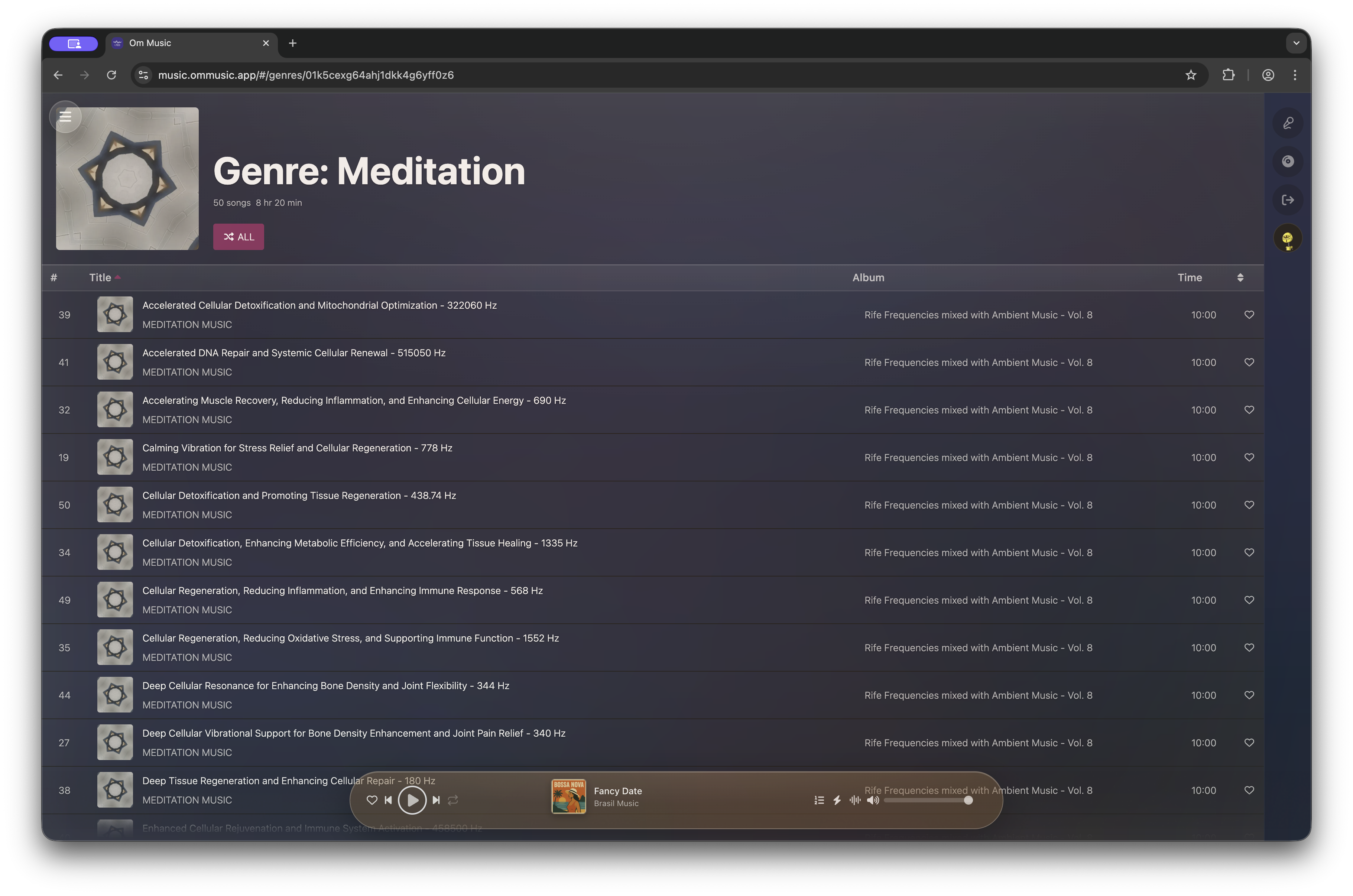Adjust the volume slider in player bar

pyautogui.click(x=926, y=800)
